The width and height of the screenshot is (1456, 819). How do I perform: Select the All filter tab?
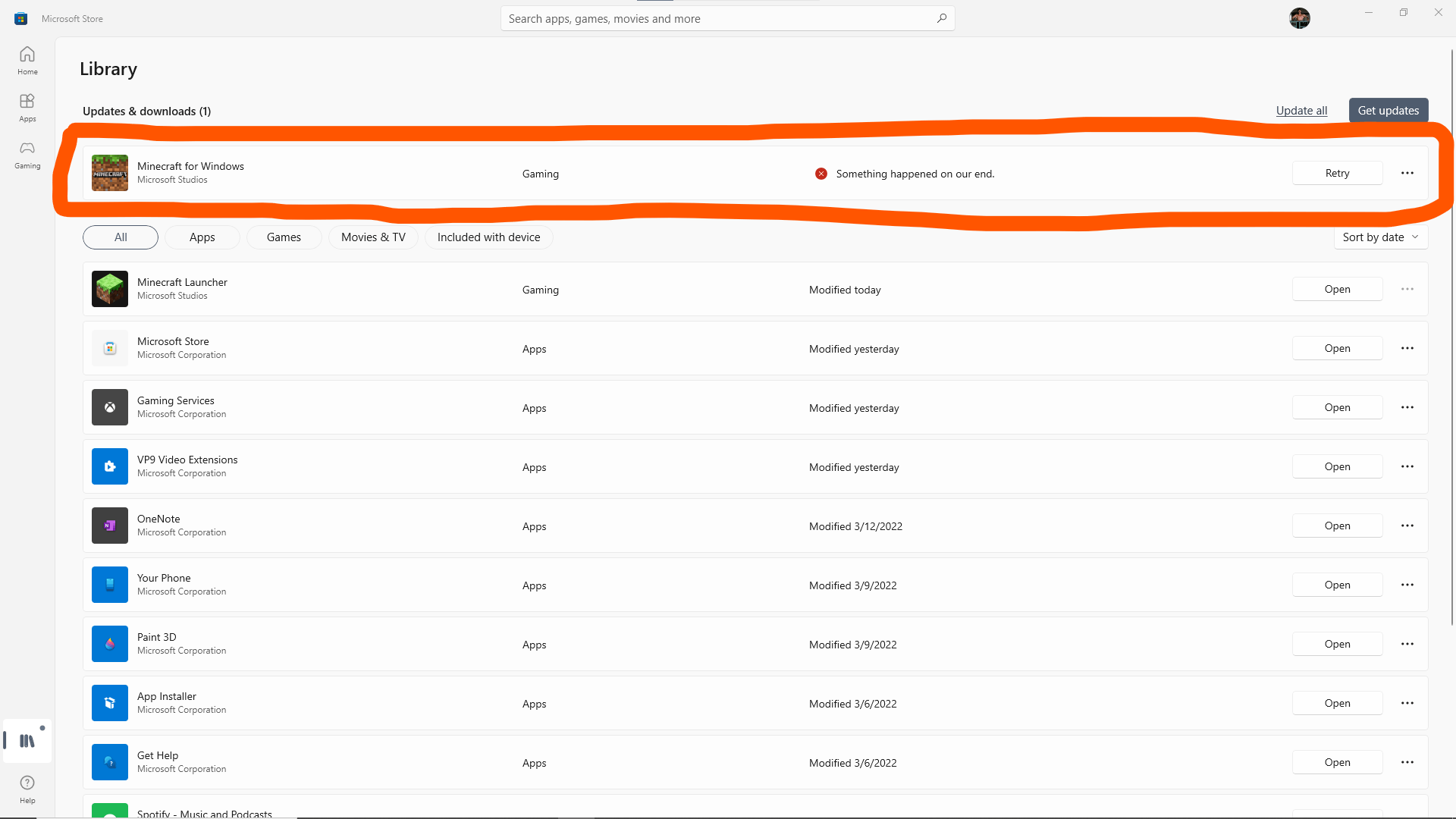pos(121,237)
